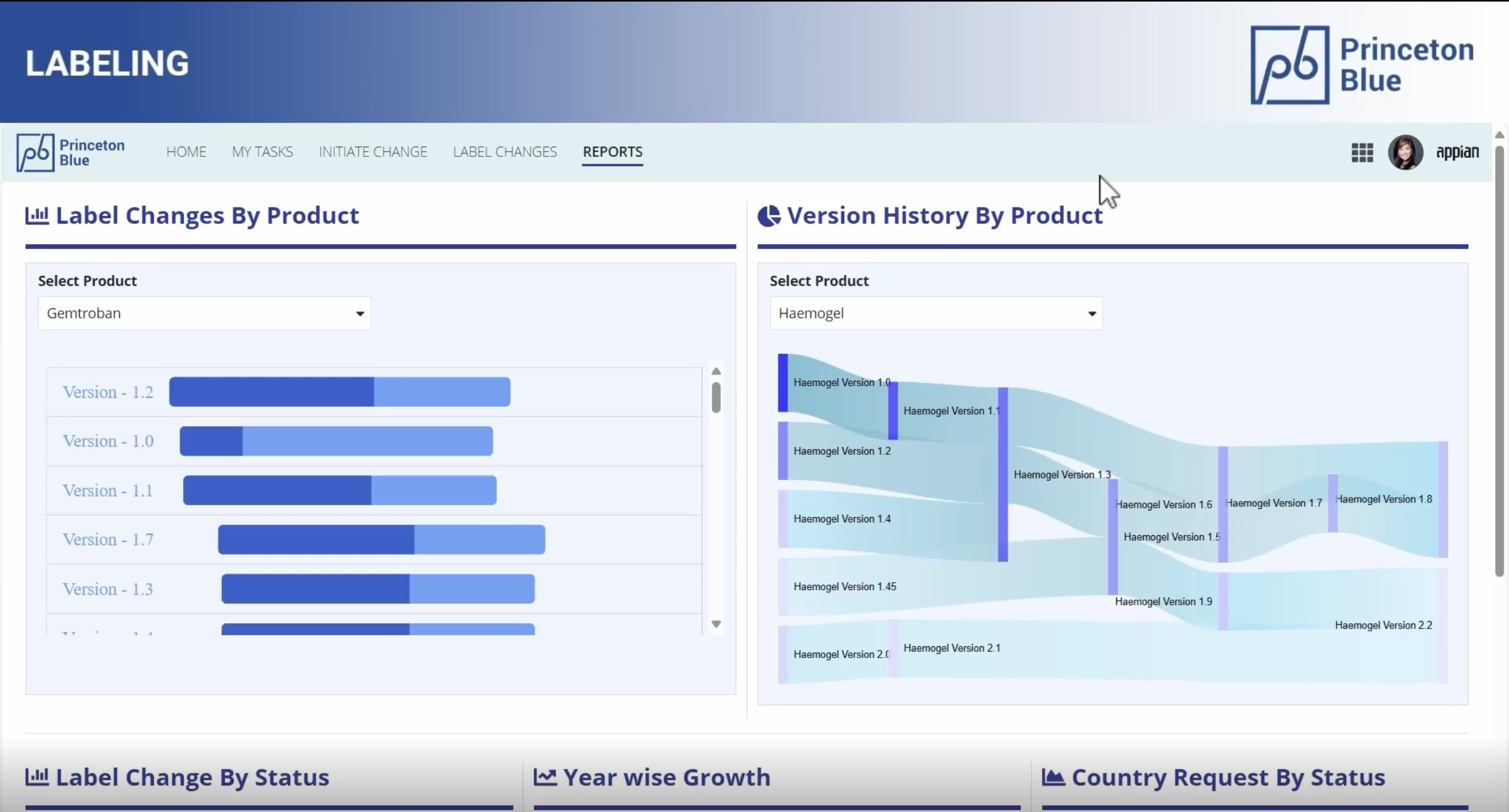This screenshot has height=812, width=1509.
Task: Click the Version - 1.7 bar
Action: pos(381,540)
